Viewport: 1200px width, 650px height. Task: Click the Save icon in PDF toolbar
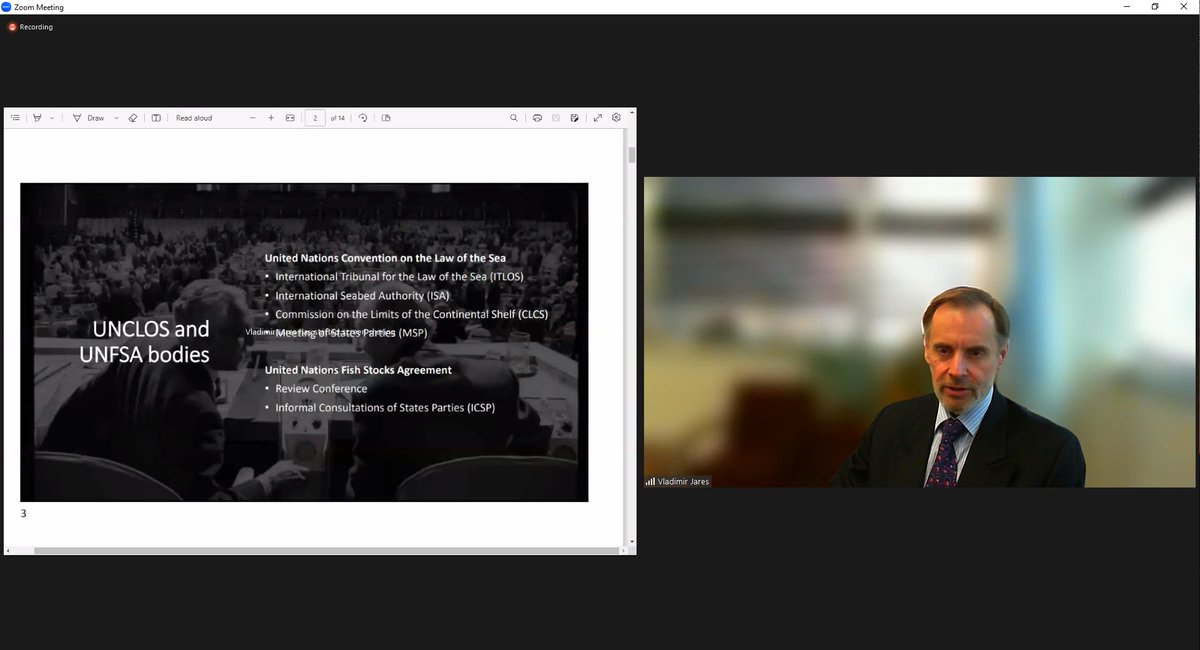pos(556,118)
